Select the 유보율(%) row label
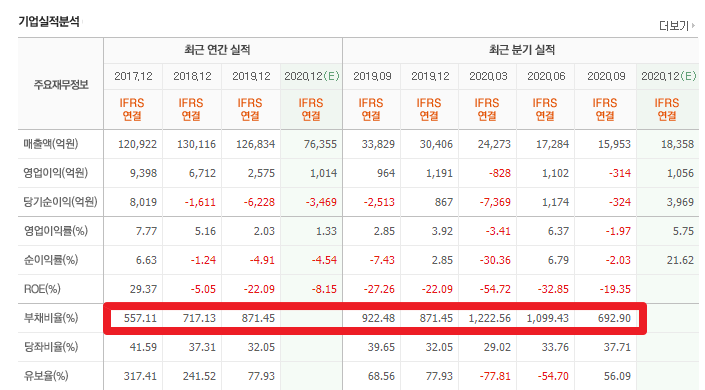The width and height of the screenshot is (705, 390). coord(46,376)
